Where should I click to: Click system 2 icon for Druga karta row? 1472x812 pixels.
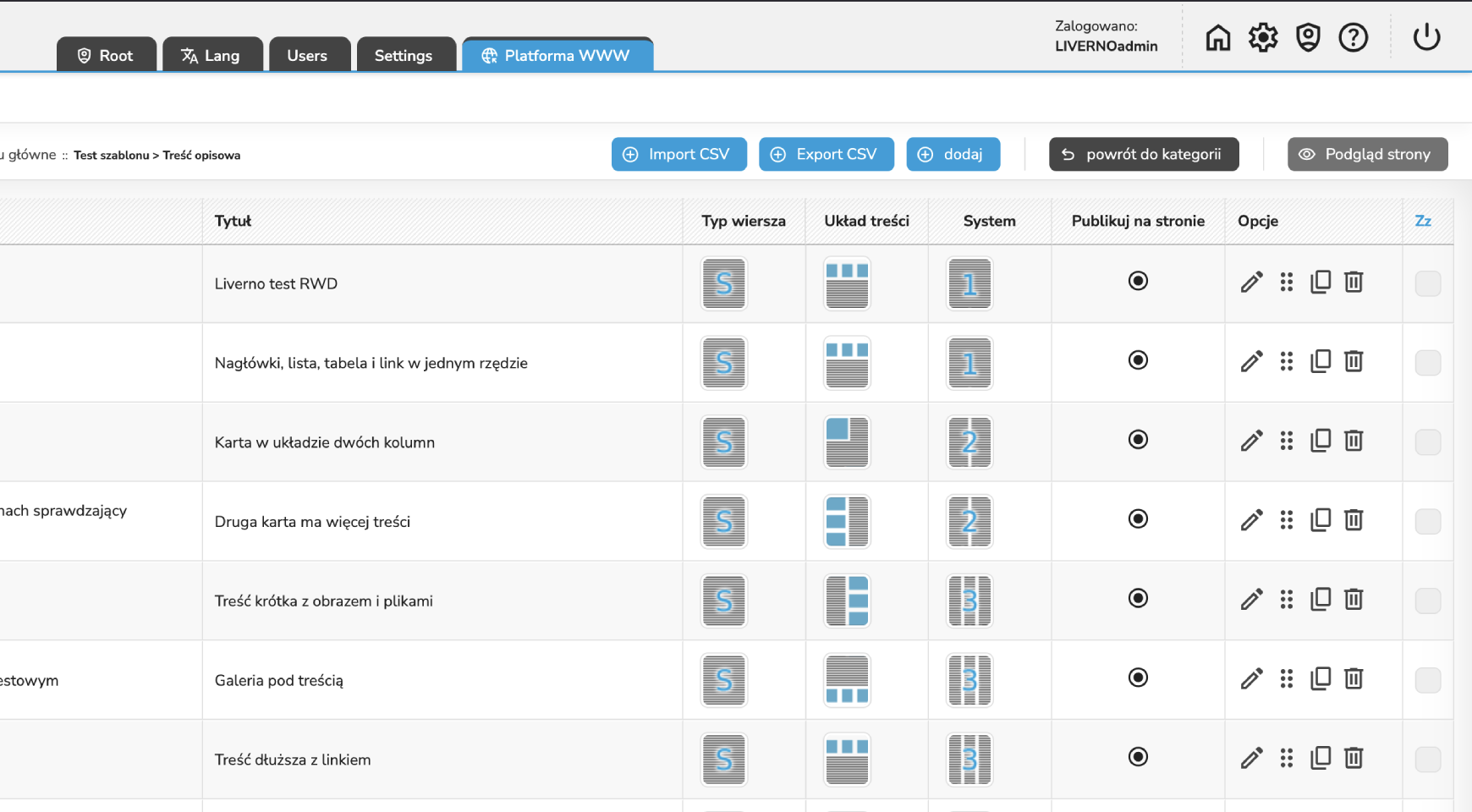[969, 521]
